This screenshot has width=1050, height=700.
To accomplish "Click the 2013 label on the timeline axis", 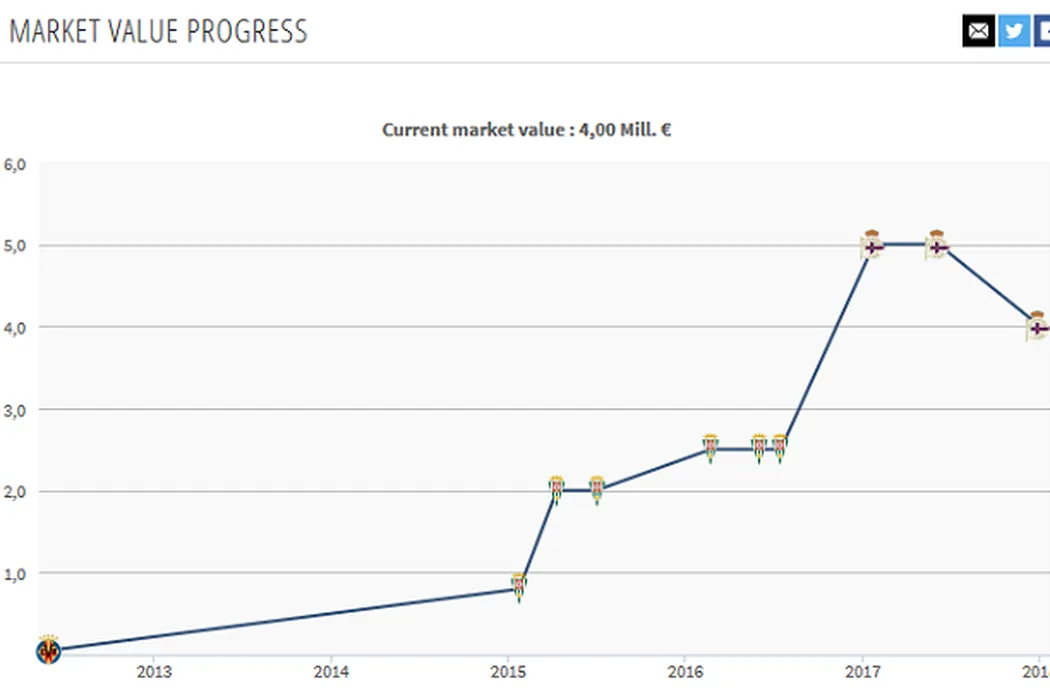I will tap(154, 670).
